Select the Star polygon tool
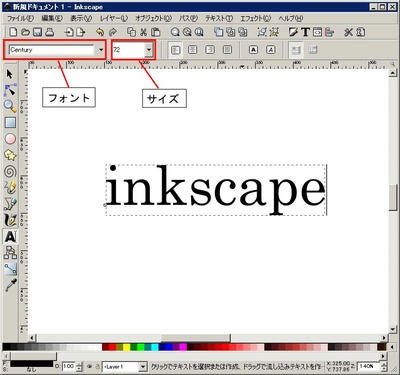The width and height of the screenshot is (400, 375). coord(10,155)
